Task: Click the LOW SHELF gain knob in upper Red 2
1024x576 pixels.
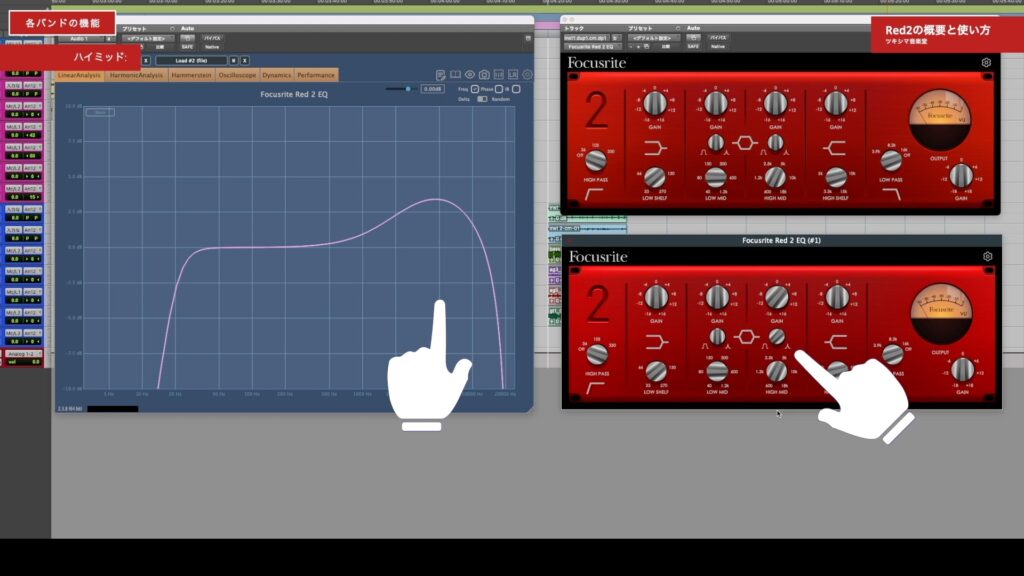Action: [655, 103]
